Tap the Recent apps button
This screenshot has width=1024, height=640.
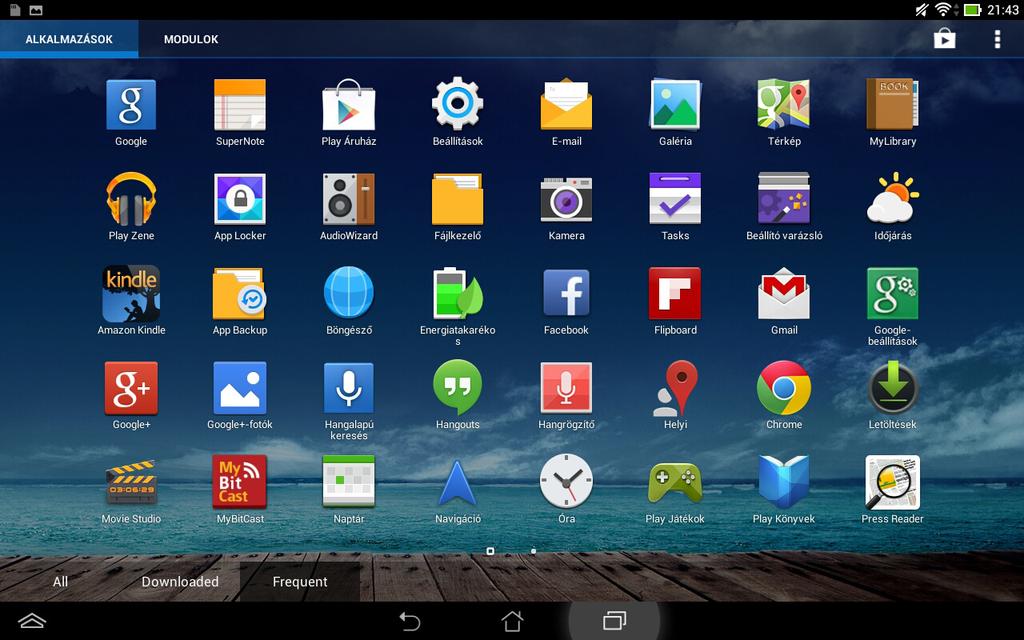615,621
